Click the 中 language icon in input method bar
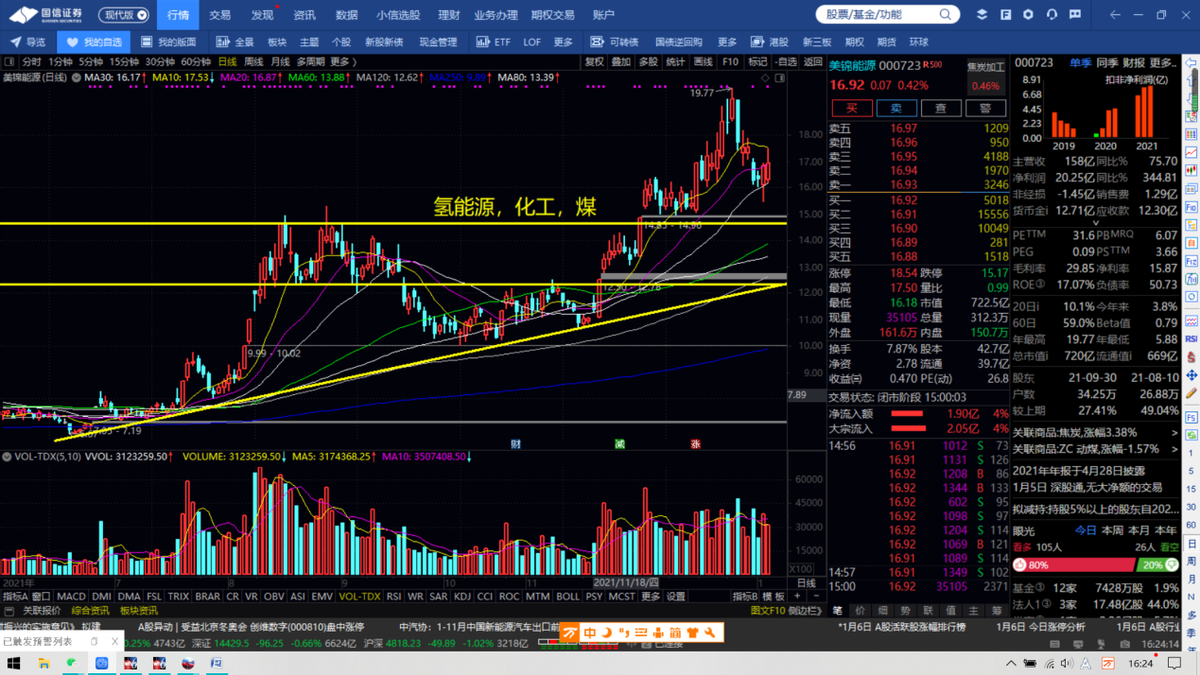The image size is (1200, 675). 590,633
